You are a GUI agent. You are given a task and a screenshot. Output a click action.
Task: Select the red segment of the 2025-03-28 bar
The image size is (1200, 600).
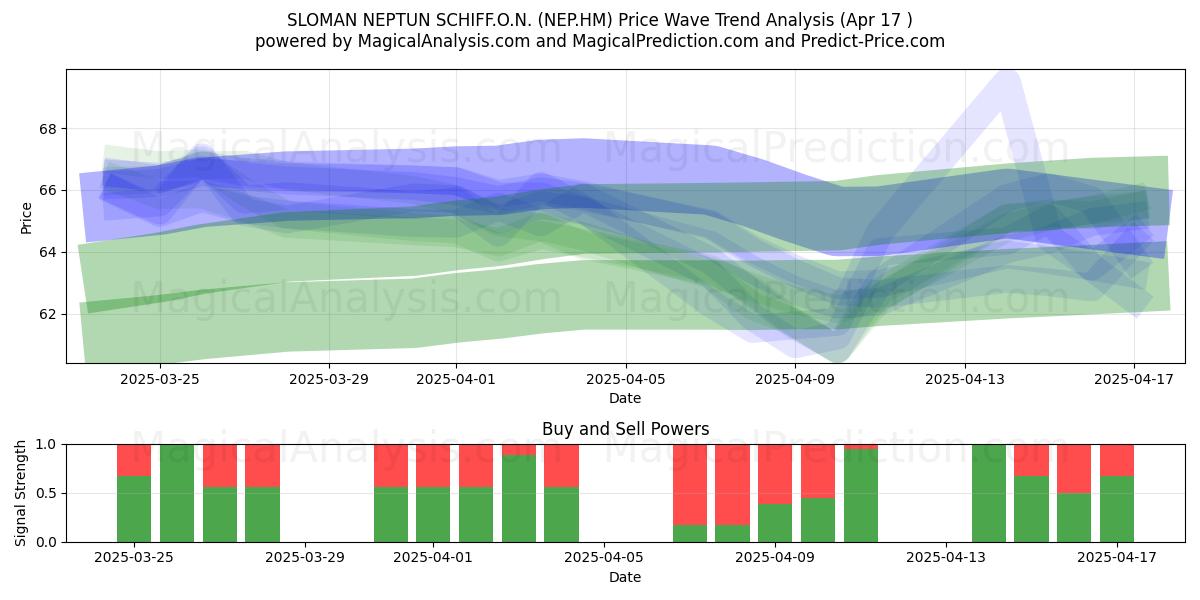tap(262, 466)
